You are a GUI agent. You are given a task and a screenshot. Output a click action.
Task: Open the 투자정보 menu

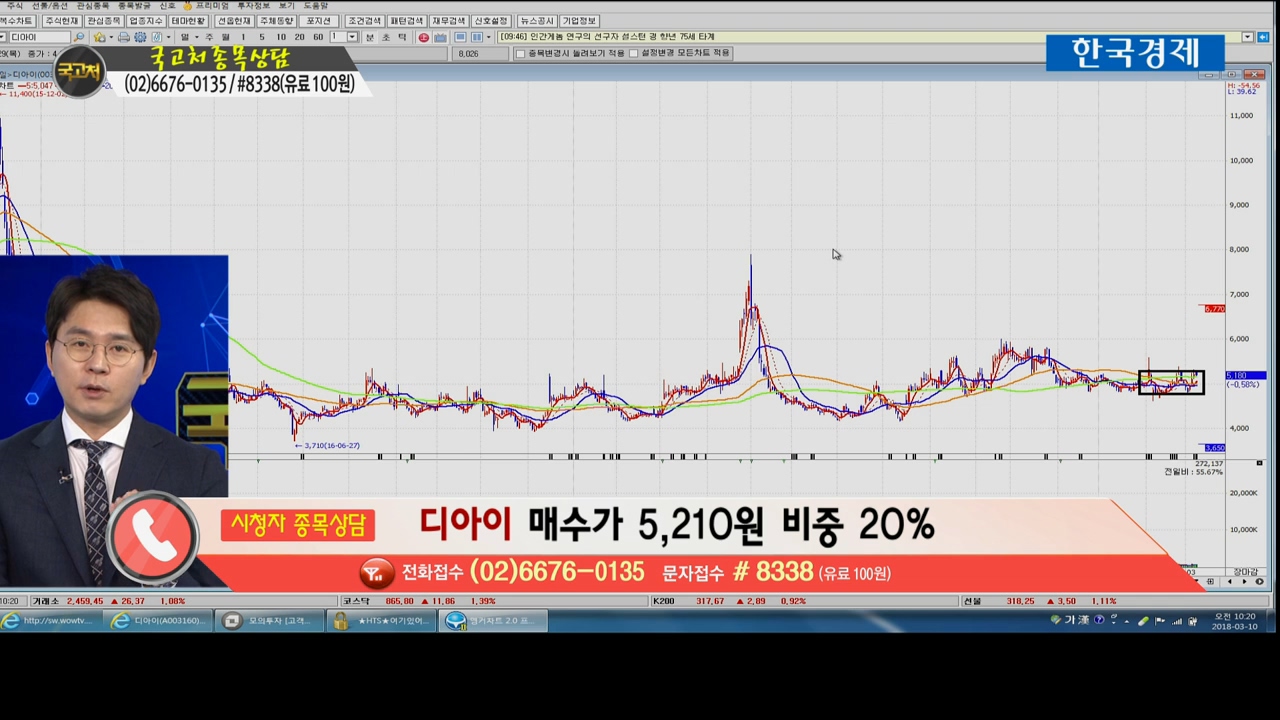[x=253, y=6]
